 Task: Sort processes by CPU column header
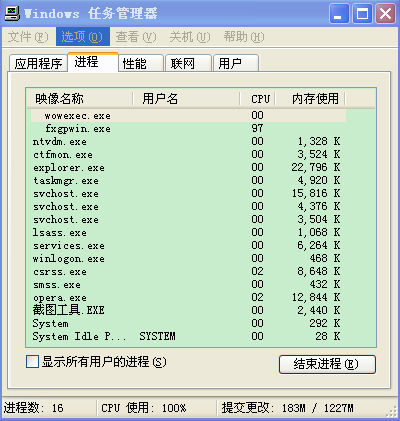257,99
